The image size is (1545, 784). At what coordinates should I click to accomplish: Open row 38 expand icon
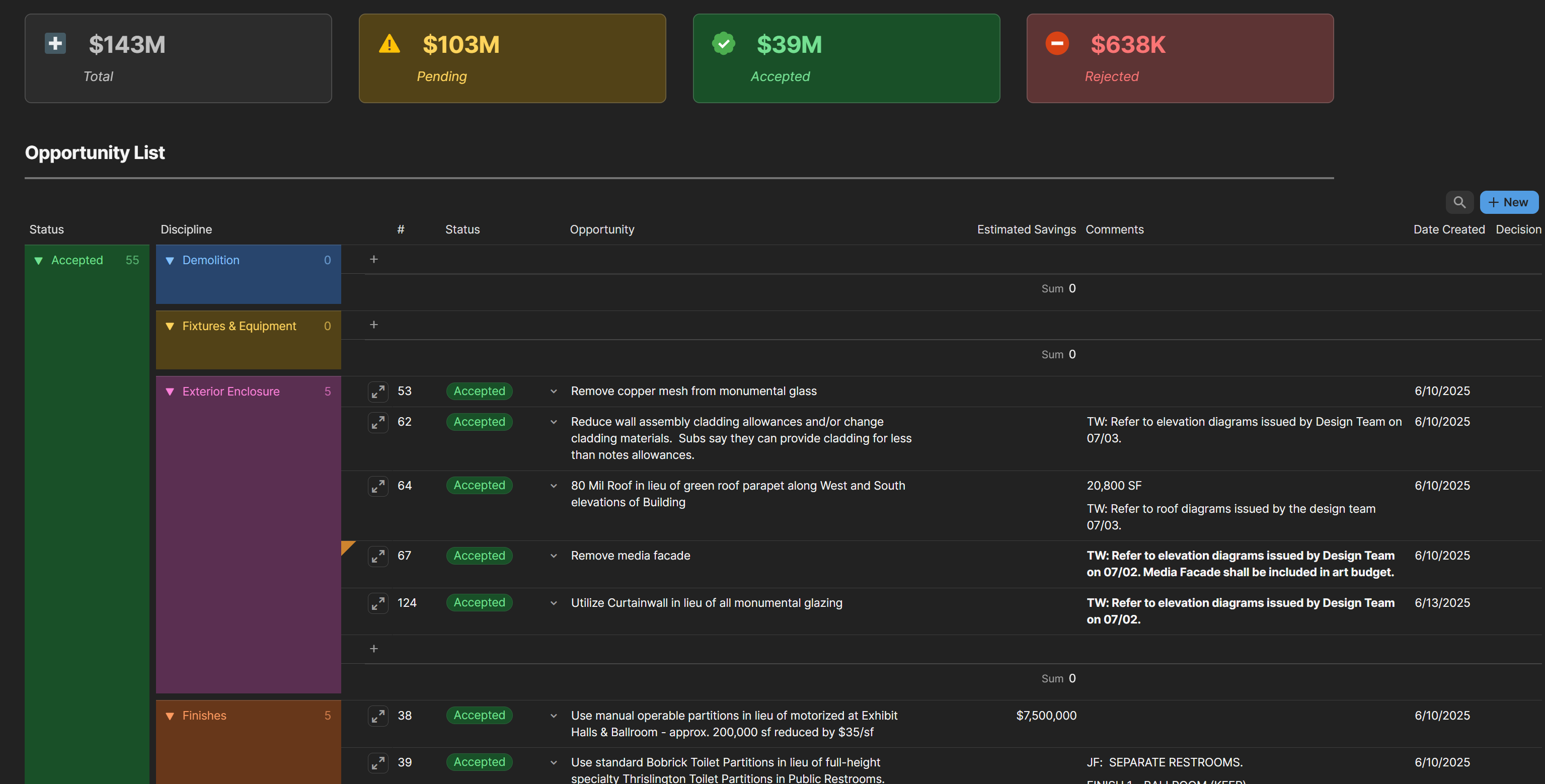click(378, 716)
